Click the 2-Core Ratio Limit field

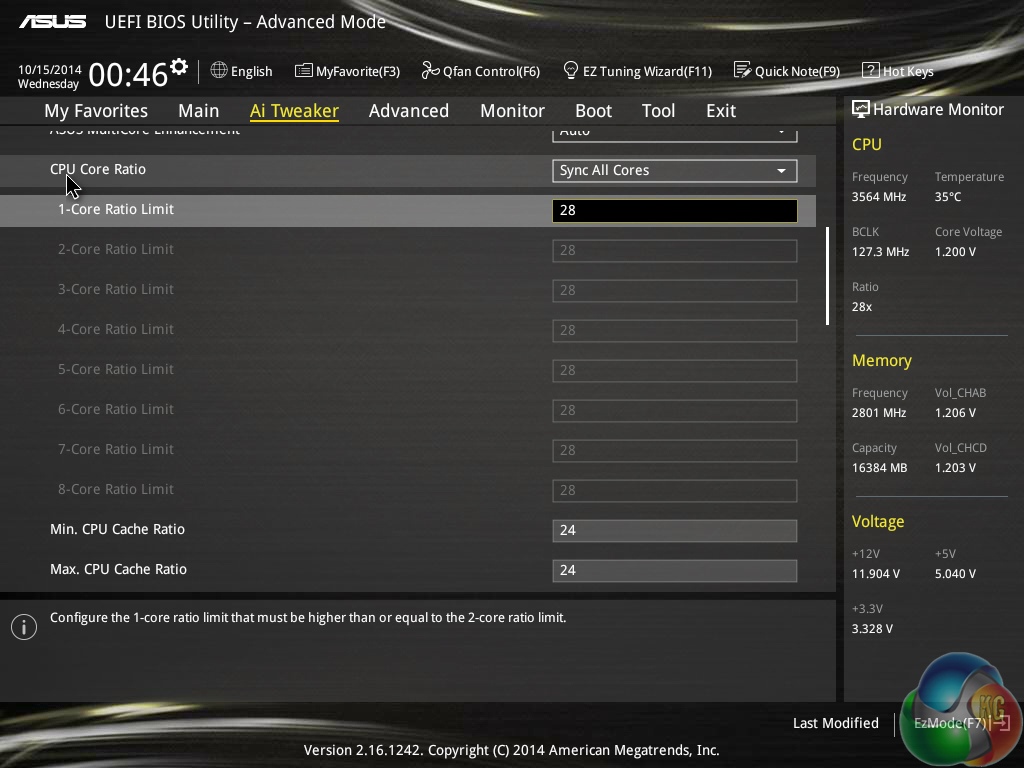[675, 251]
